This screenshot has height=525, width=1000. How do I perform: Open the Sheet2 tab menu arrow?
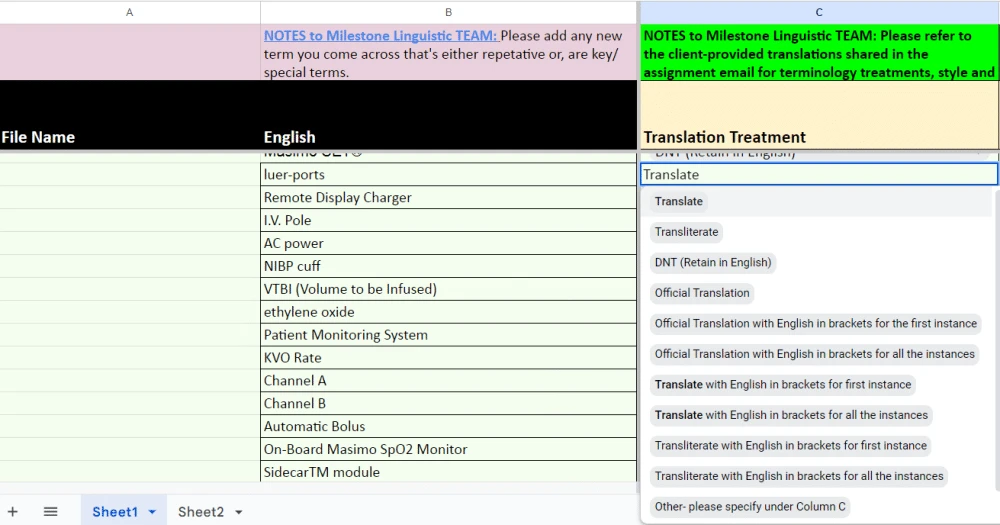pos(239,512)
